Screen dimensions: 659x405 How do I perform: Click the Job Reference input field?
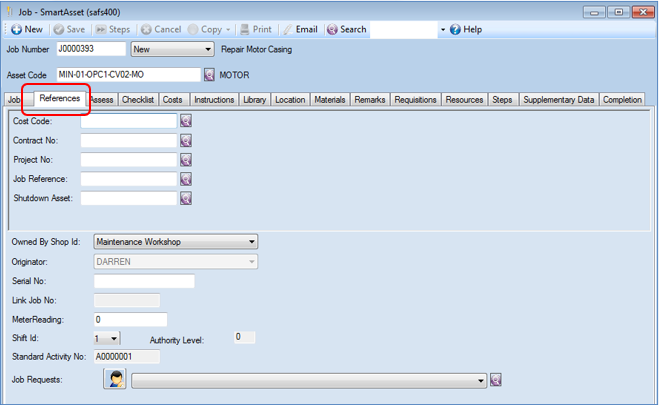(129, 179)
